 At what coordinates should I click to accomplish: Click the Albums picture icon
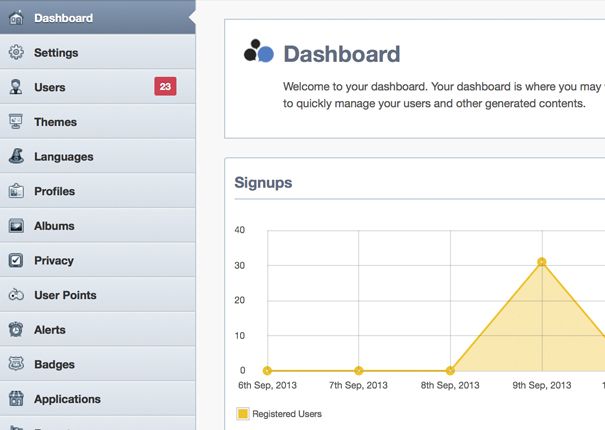(x=16, y=226)
